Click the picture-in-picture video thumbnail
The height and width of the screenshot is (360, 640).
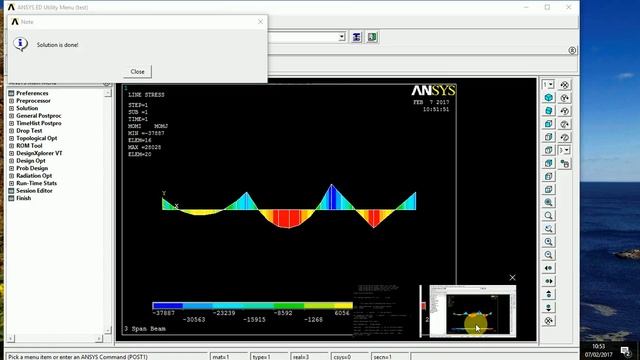[473, 311]
